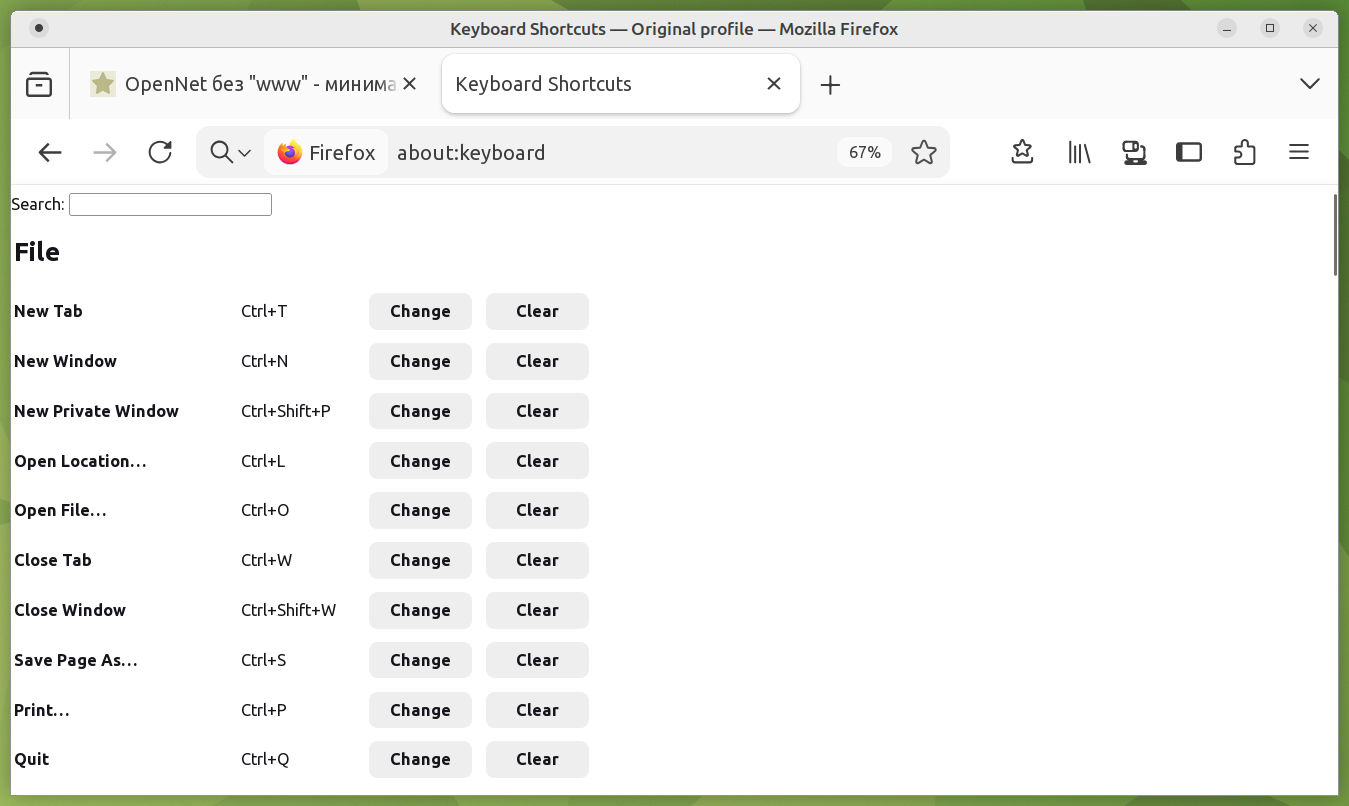Screen dimensions: 1349x806
Task: Open a new tab with plus button
Action: click(830, 85)
